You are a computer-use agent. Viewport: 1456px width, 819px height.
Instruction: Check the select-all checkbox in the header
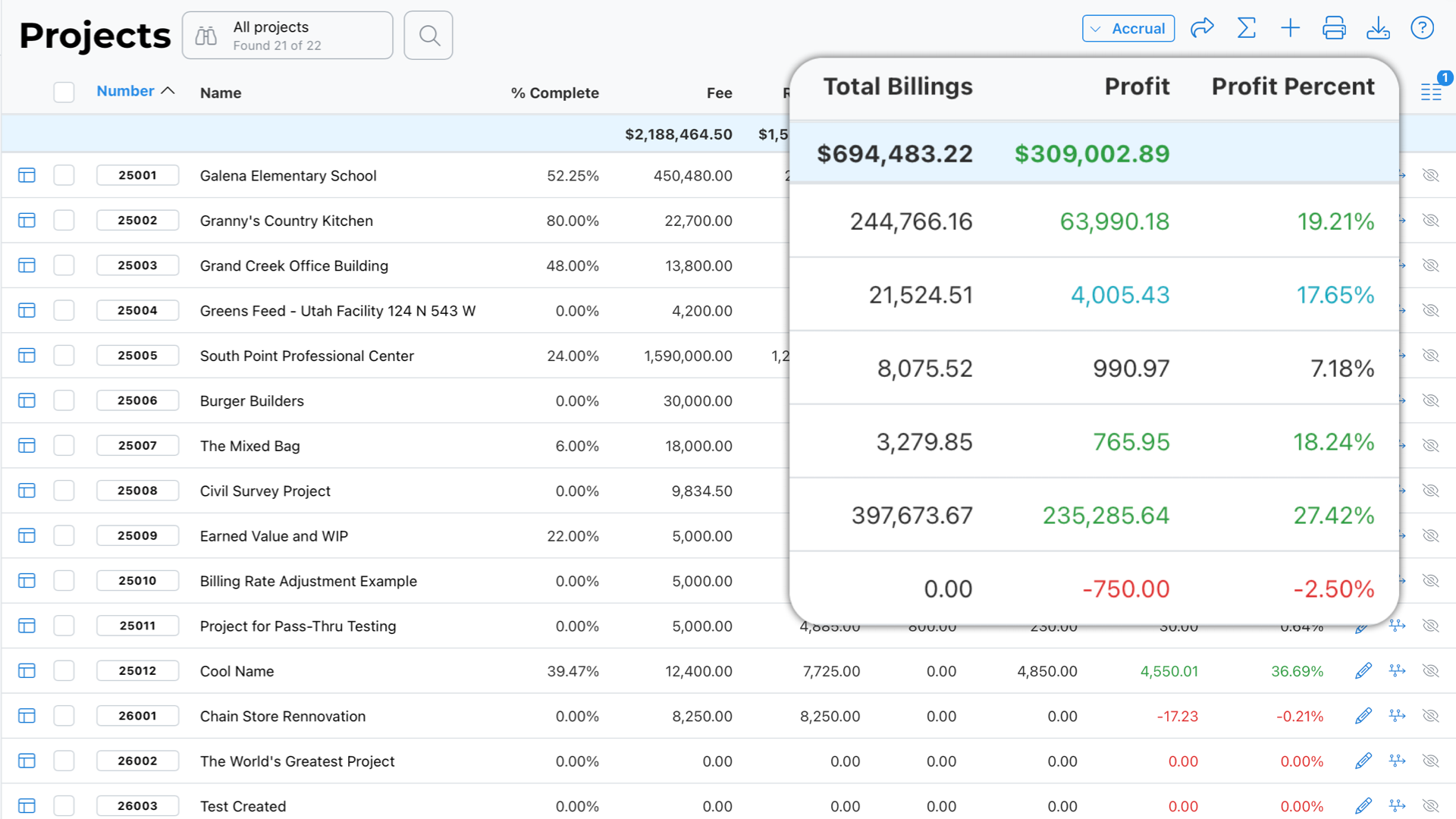click(64, 91)
